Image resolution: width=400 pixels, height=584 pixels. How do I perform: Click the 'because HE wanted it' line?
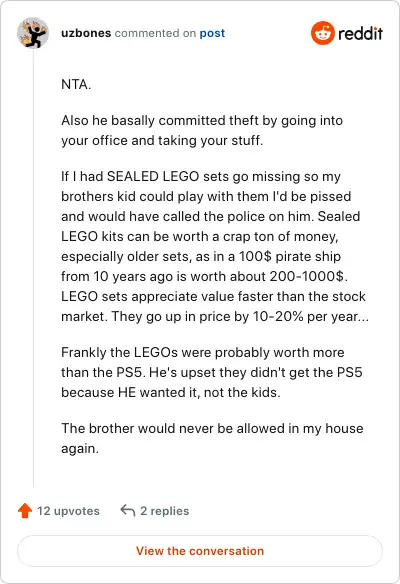tap(171, 393)
